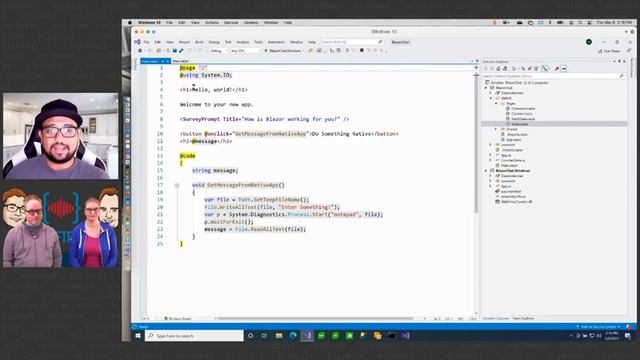Open the Build menu
Viewport: 640px width, 360px height.
[x=199, y=42]
